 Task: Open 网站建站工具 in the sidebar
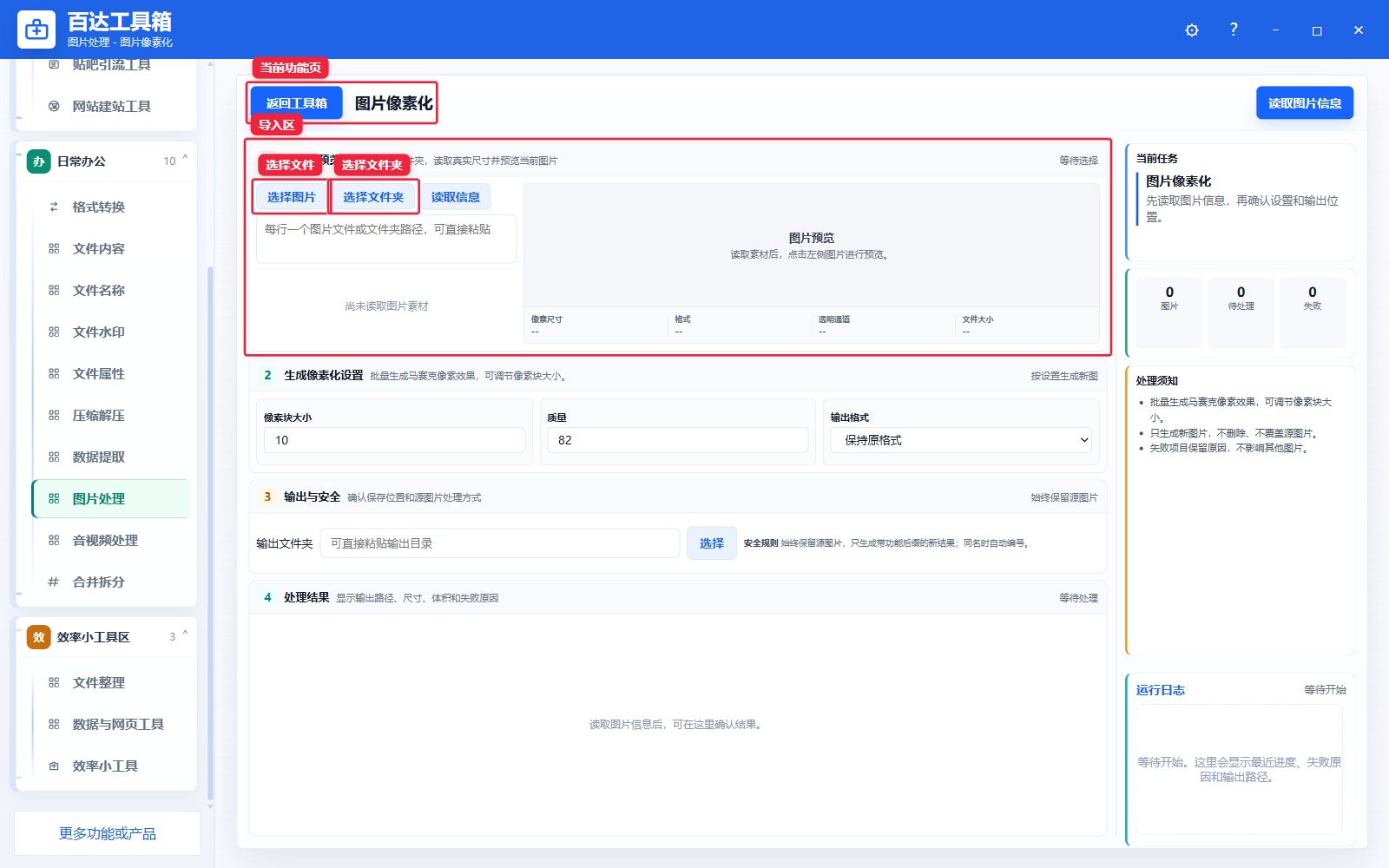click(111, 106)
